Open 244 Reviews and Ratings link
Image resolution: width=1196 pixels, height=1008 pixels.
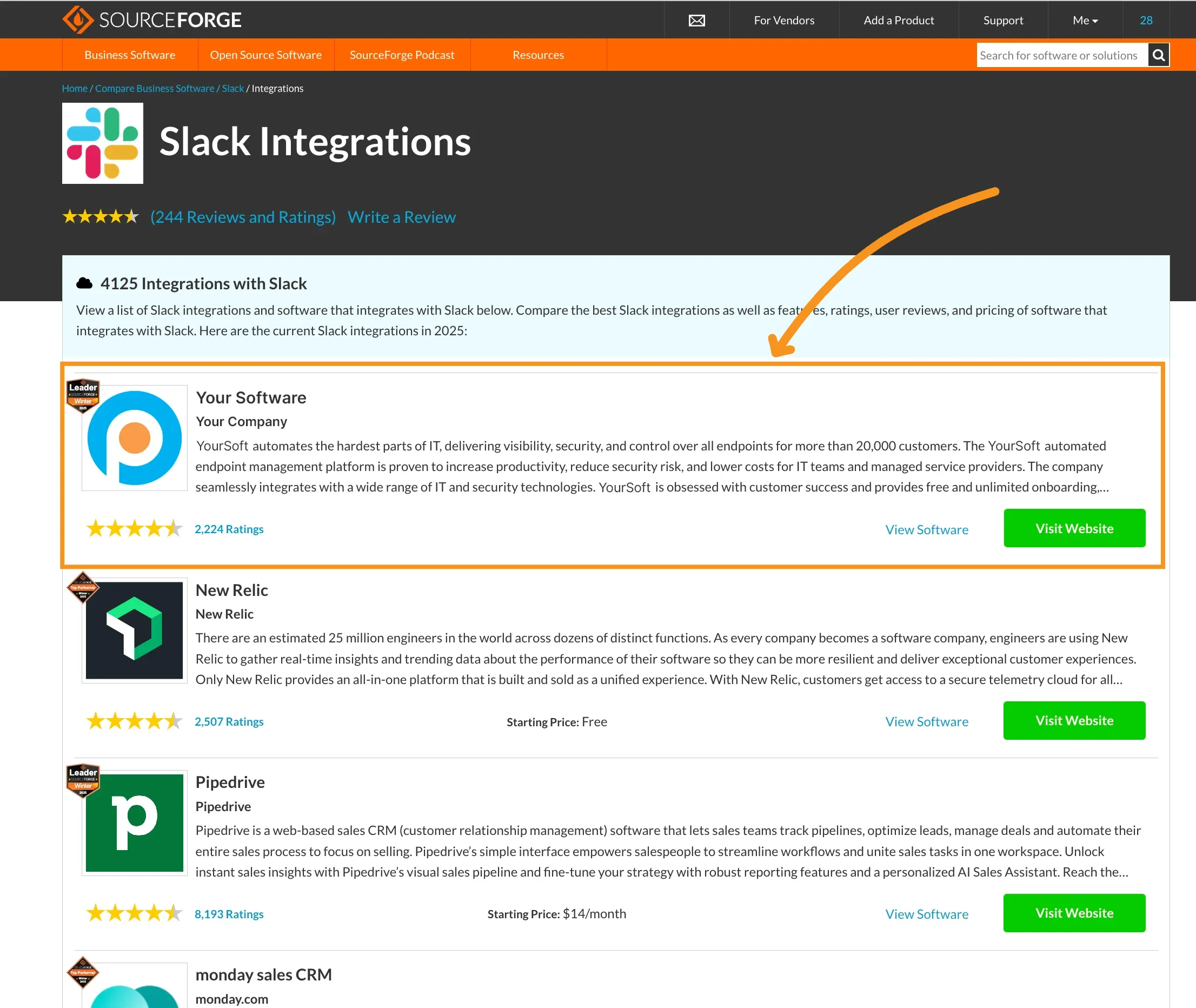point(243,217)
